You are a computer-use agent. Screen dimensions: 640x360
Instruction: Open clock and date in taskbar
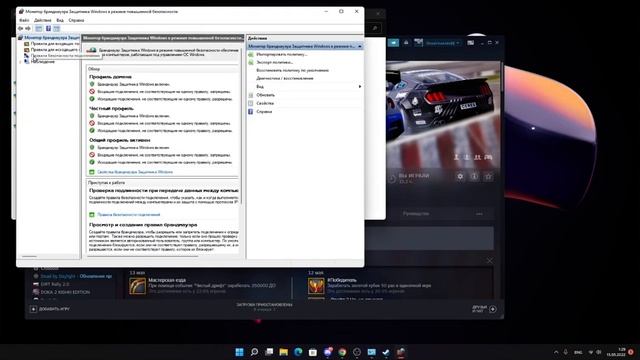616,352
